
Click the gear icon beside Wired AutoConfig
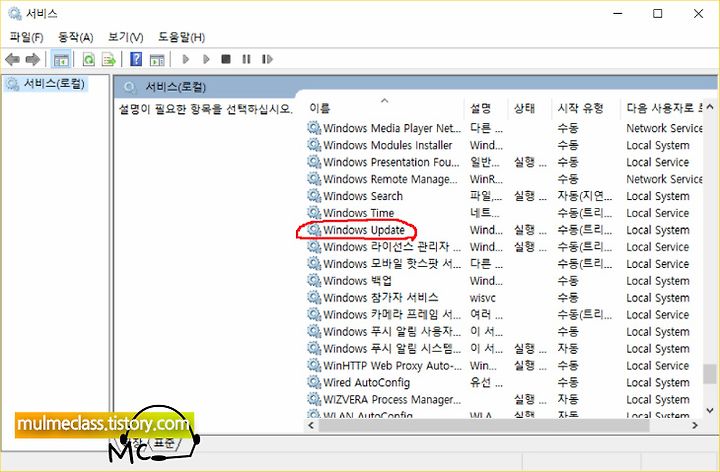314,383
